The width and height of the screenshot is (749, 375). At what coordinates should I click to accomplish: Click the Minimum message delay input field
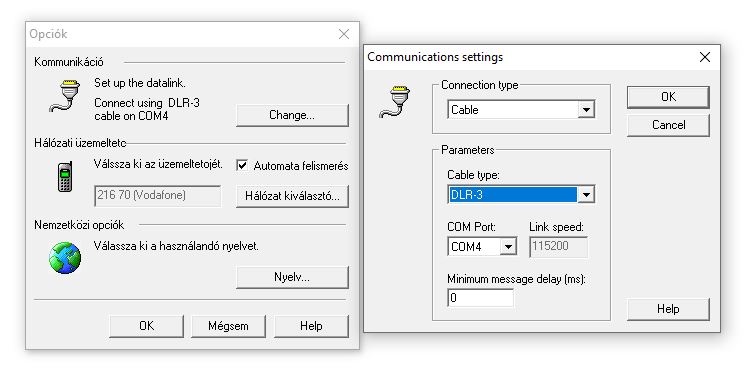481,298
